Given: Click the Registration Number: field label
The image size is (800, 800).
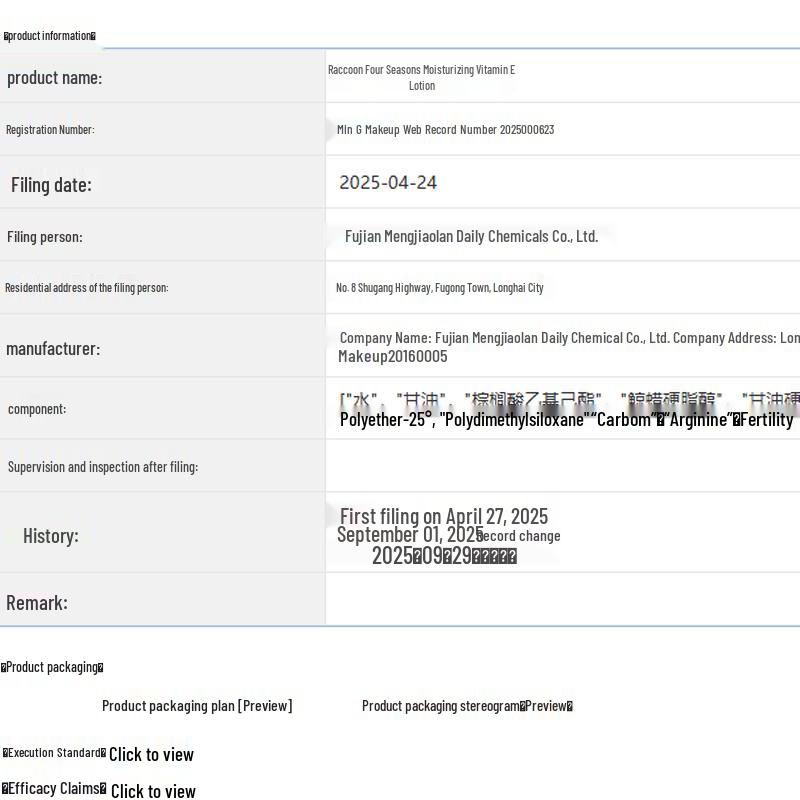Looking at the screenshot, I should click(x=50, y=130).
